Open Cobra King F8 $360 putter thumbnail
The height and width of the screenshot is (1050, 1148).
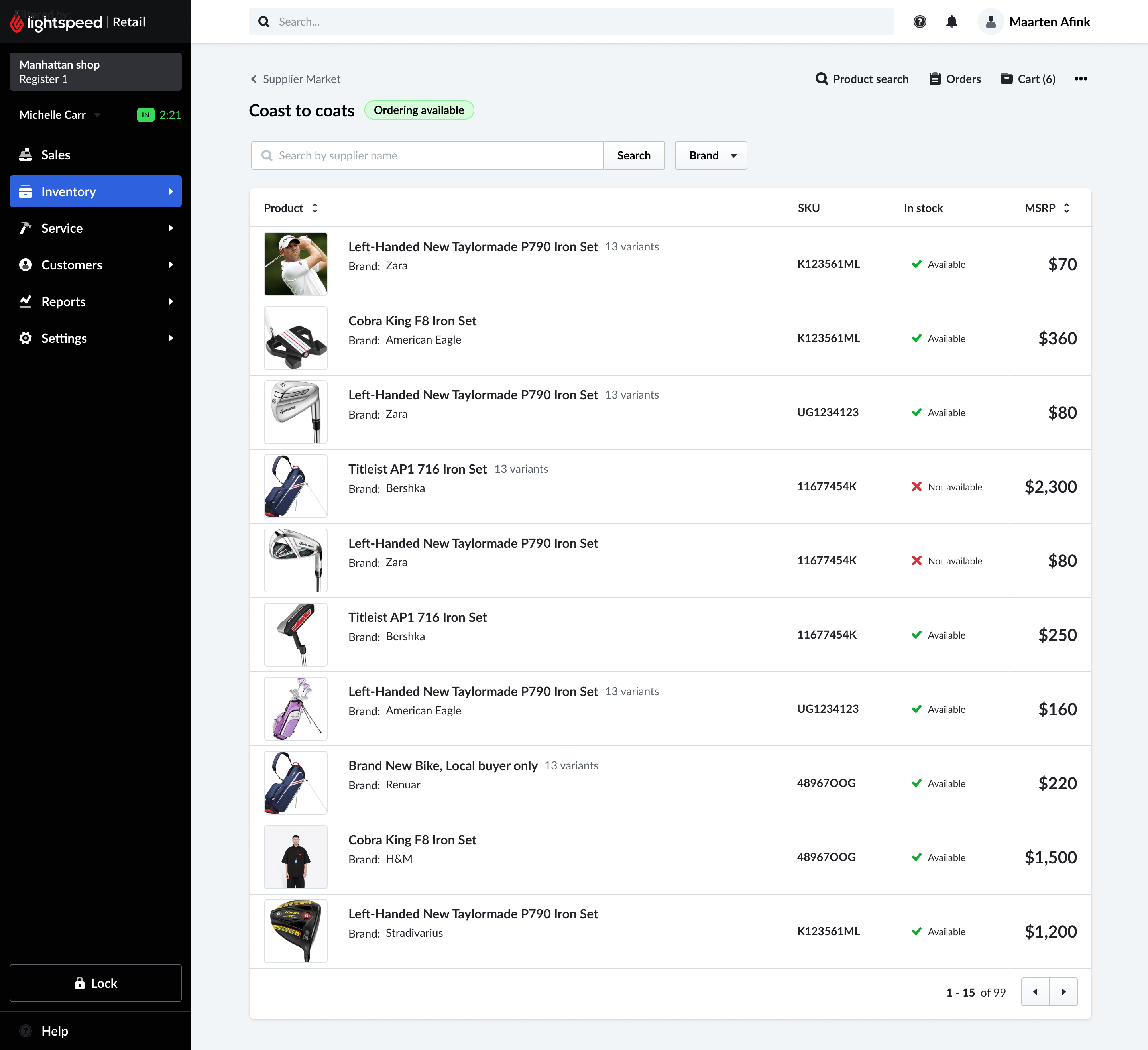[295, 338]
